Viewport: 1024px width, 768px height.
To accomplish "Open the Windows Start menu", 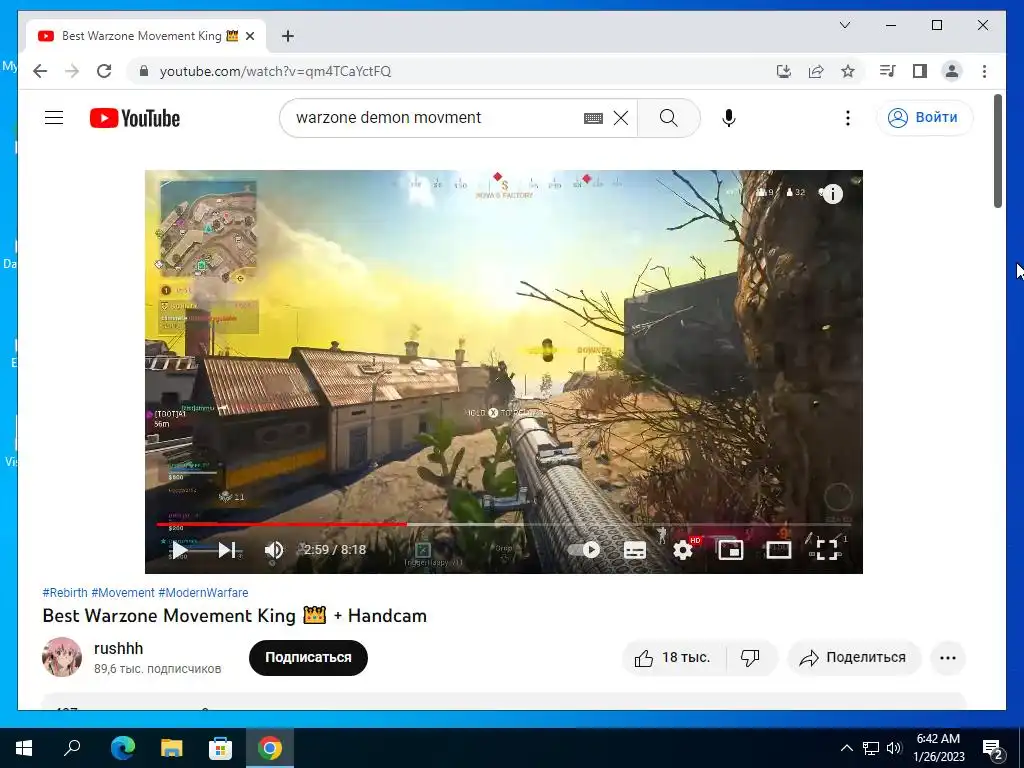I will click(x=24, y=748).
